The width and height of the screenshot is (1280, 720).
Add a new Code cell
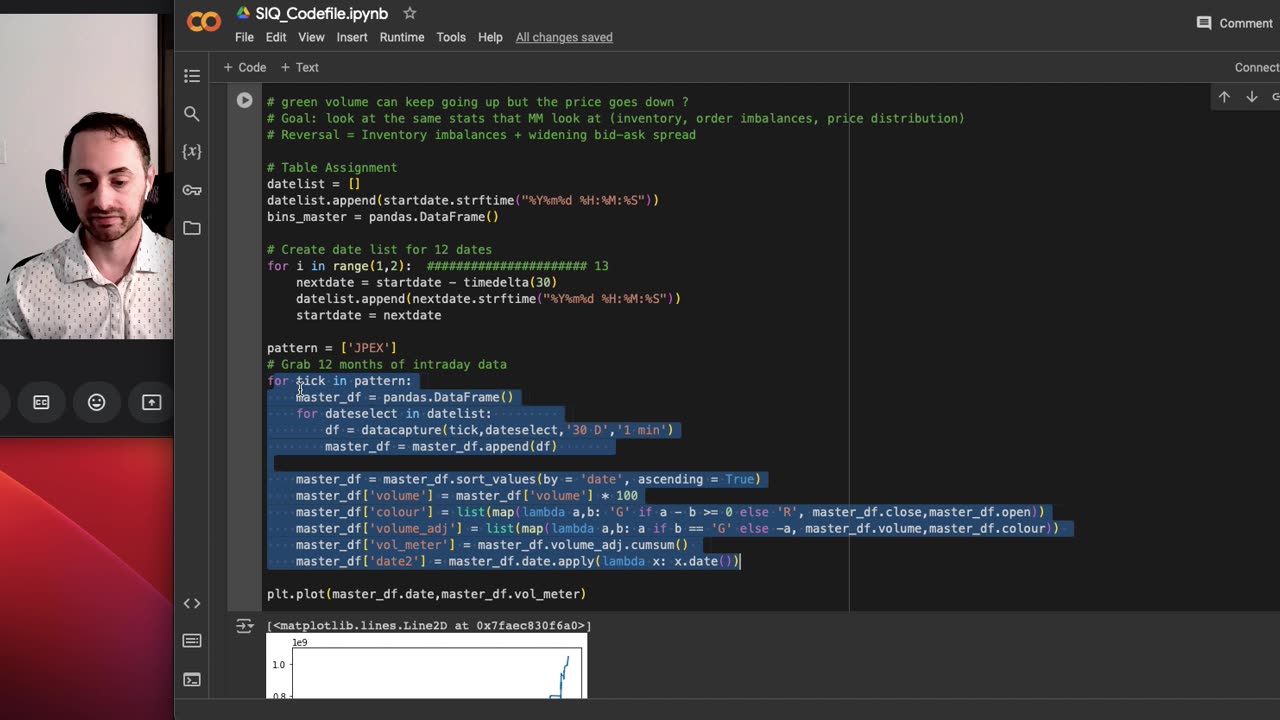point(244,67)
